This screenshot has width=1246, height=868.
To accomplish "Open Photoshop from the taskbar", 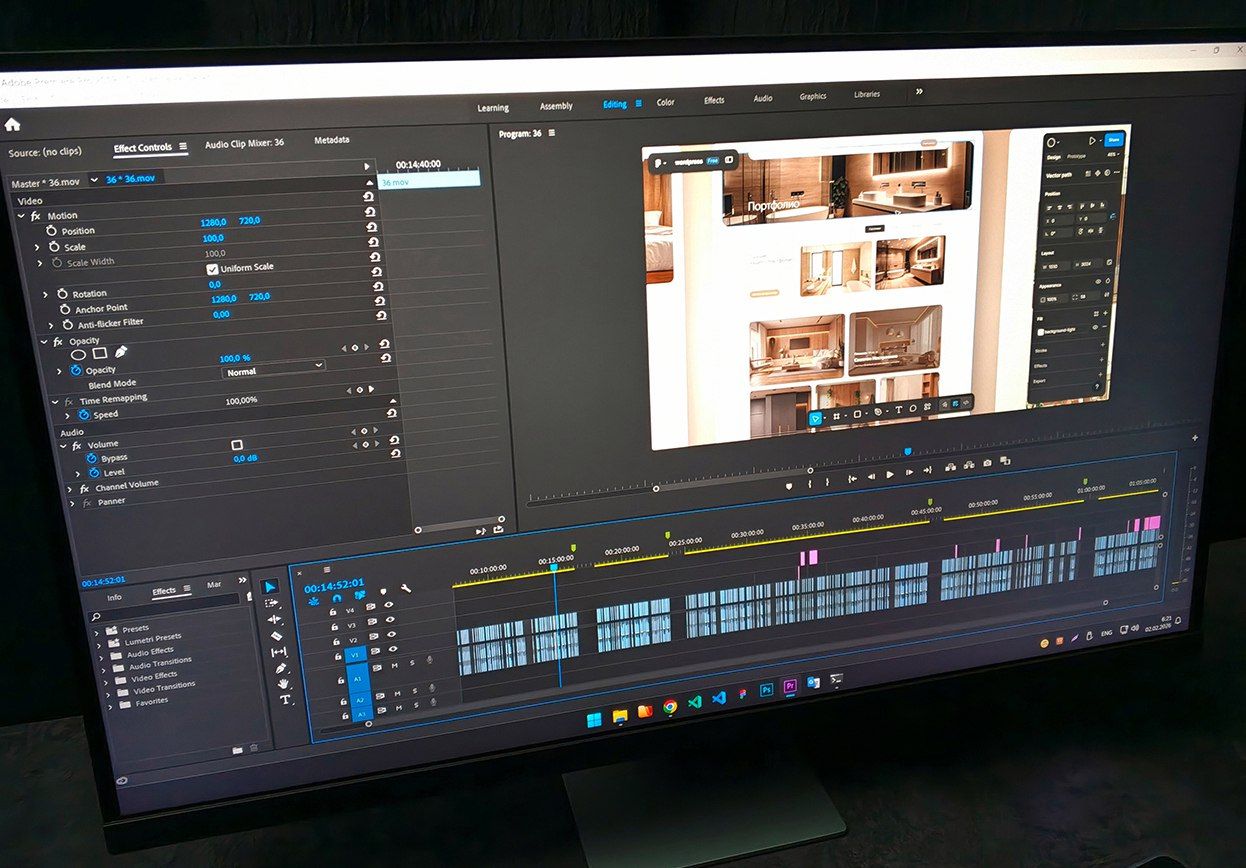I will [766, 689].
